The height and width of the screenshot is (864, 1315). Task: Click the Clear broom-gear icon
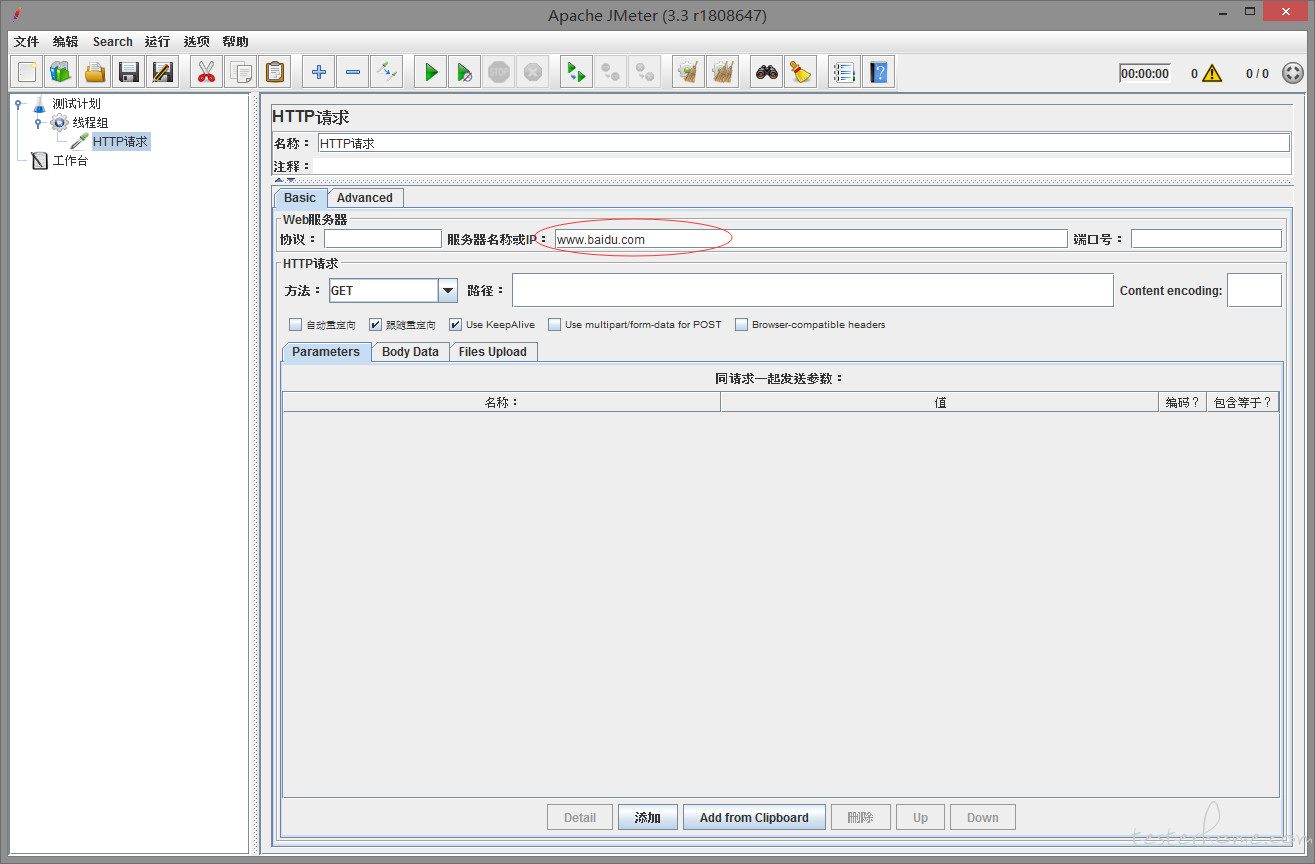pos(688,72)
